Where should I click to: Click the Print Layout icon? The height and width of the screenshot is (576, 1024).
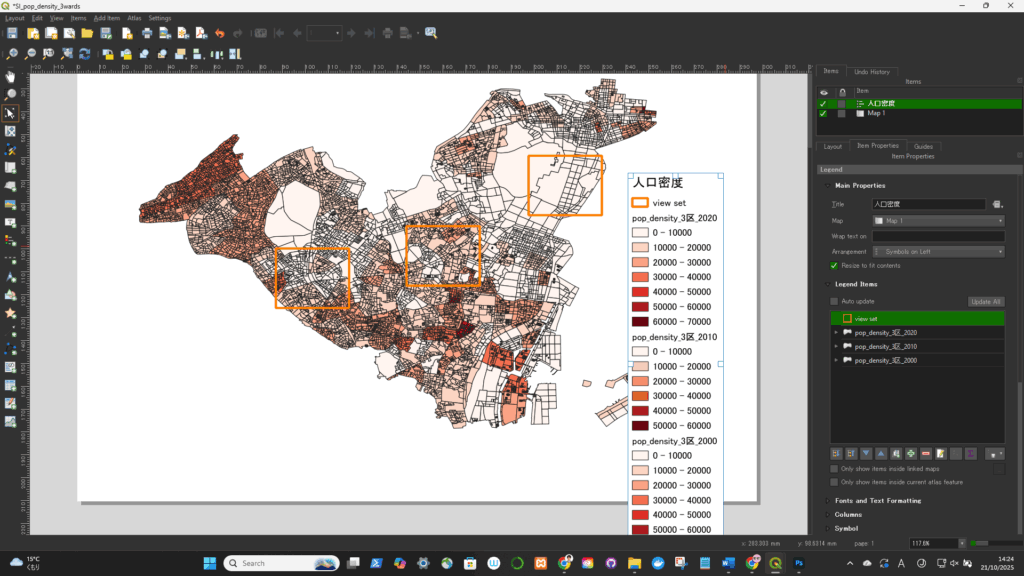click(x=146, y=33)
